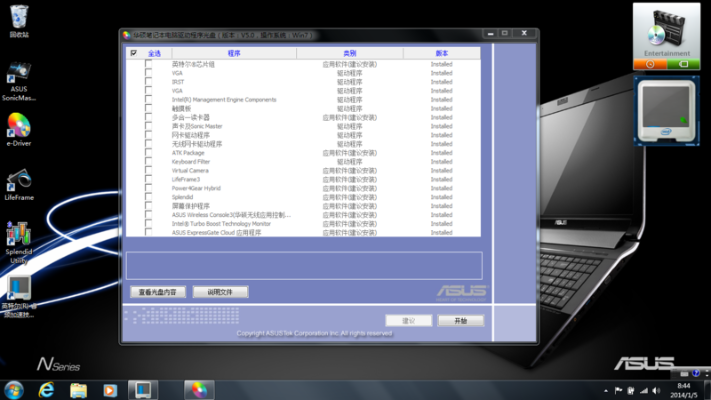Tick the ATK Package checkbox

click(149, 153)
